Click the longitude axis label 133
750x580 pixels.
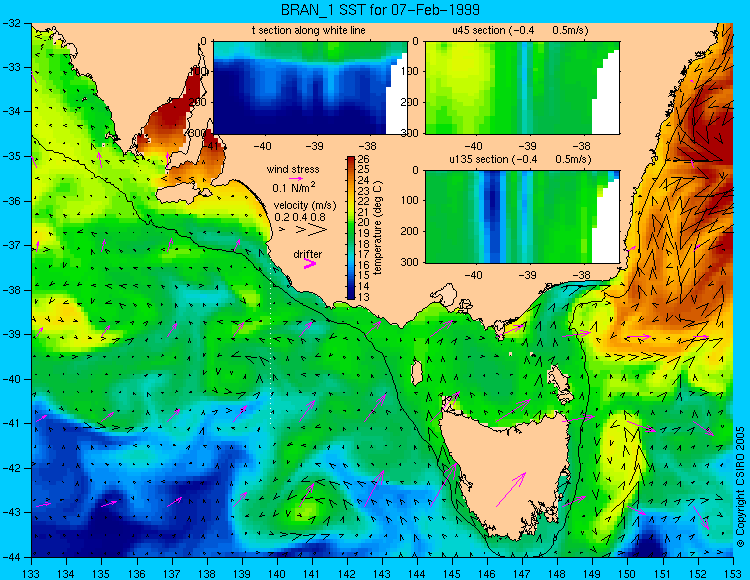coord(32,573)
